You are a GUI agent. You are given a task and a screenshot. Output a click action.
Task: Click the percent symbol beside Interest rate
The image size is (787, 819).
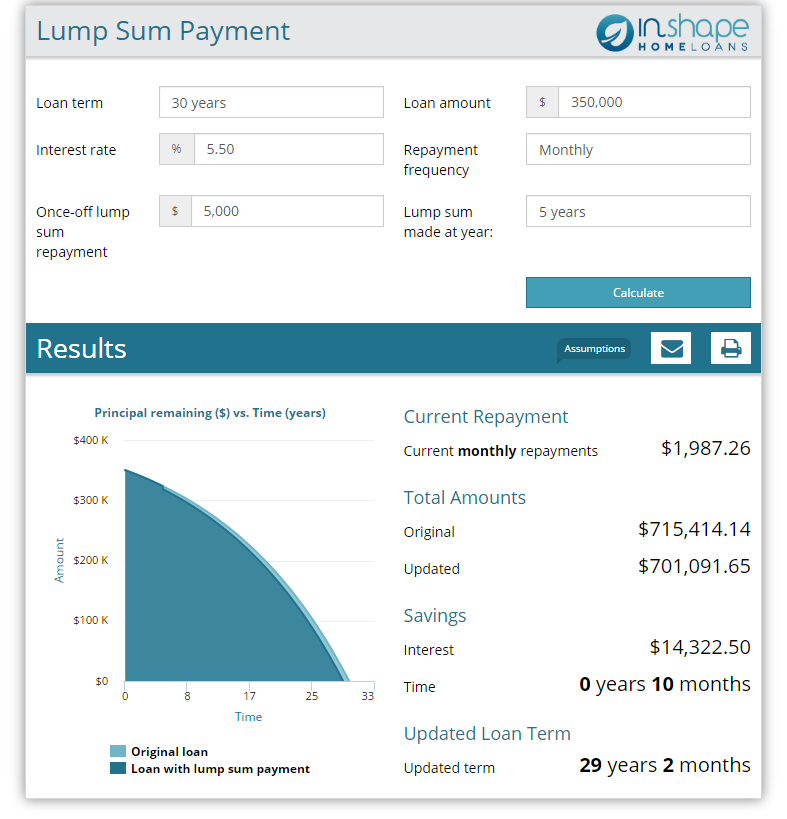pyautogui.click(x=176, y=149)
